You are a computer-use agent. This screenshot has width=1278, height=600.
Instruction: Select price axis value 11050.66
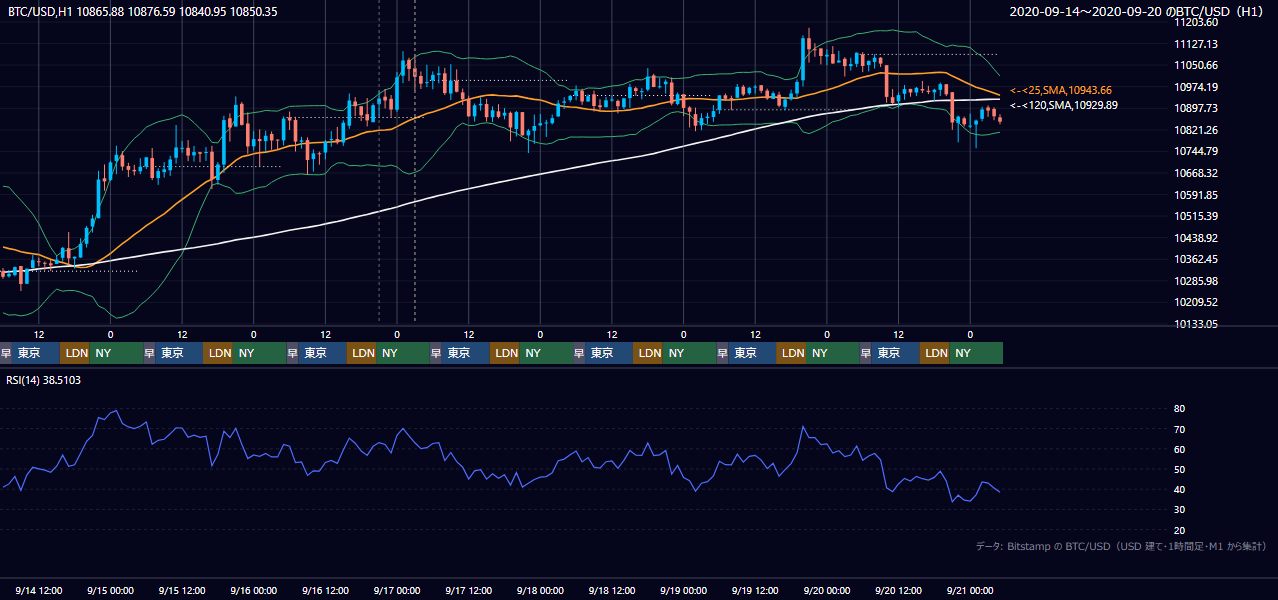point(1196,65)
